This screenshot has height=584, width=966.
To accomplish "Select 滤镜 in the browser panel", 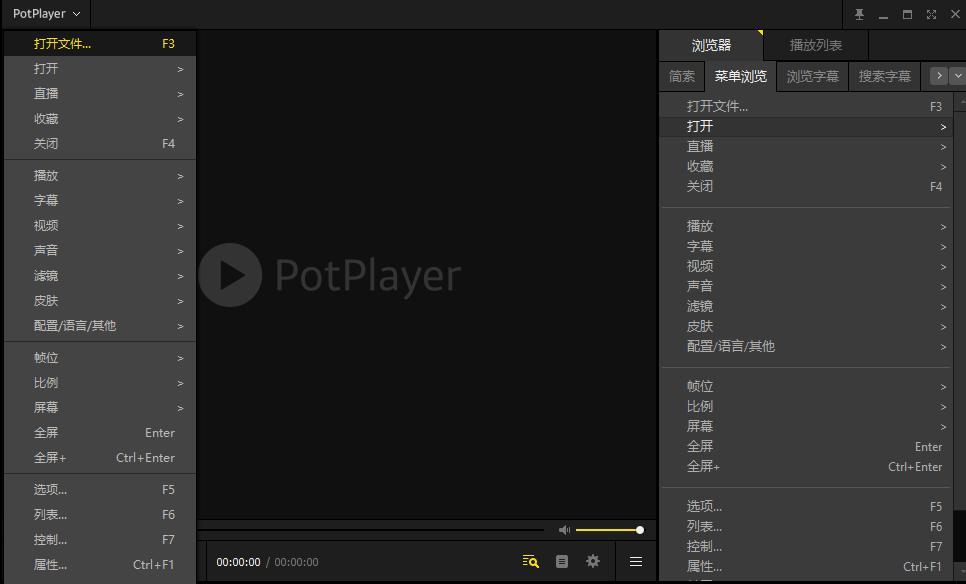I will pos(806,306).
